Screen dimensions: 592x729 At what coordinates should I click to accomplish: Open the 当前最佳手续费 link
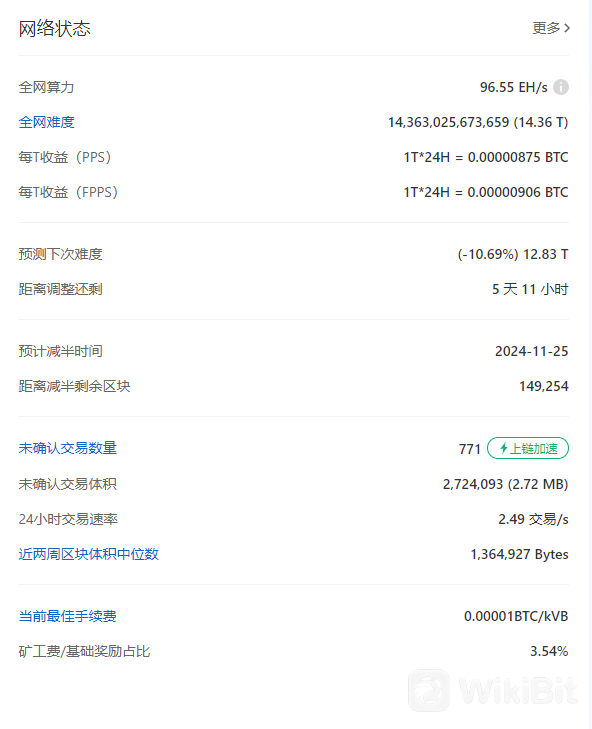pyautogui.click(x=67, y=616)
